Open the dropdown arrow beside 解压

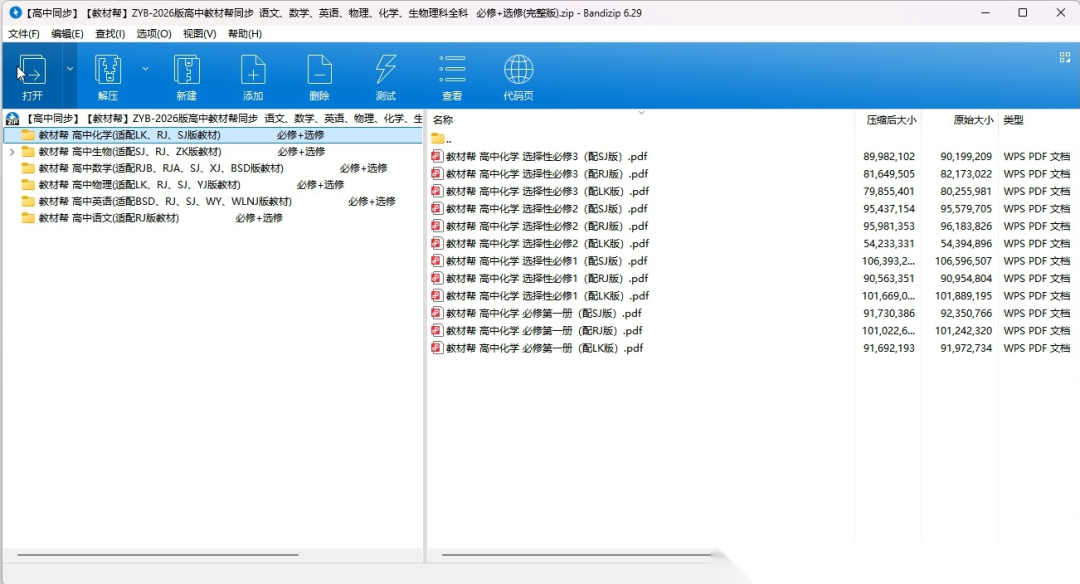[x=145, y=69]
